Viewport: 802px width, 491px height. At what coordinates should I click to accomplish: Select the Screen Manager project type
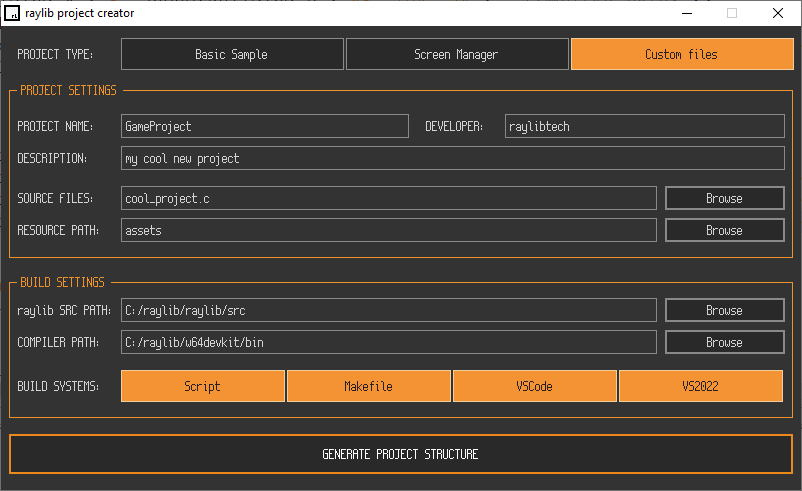coord(457,54)
